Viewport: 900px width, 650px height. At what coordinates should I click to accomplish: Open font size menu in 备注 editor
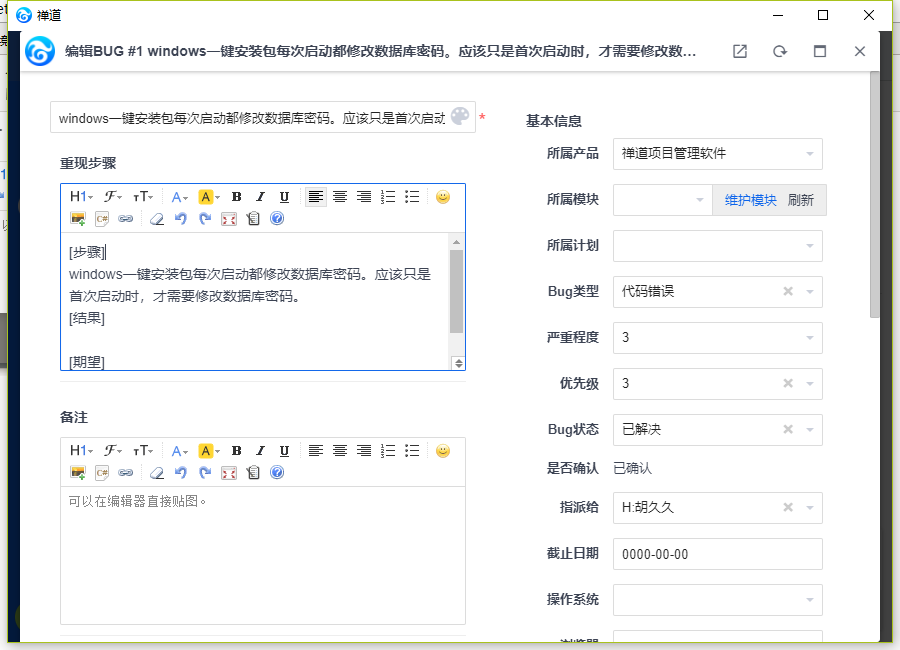pos(143,451)
